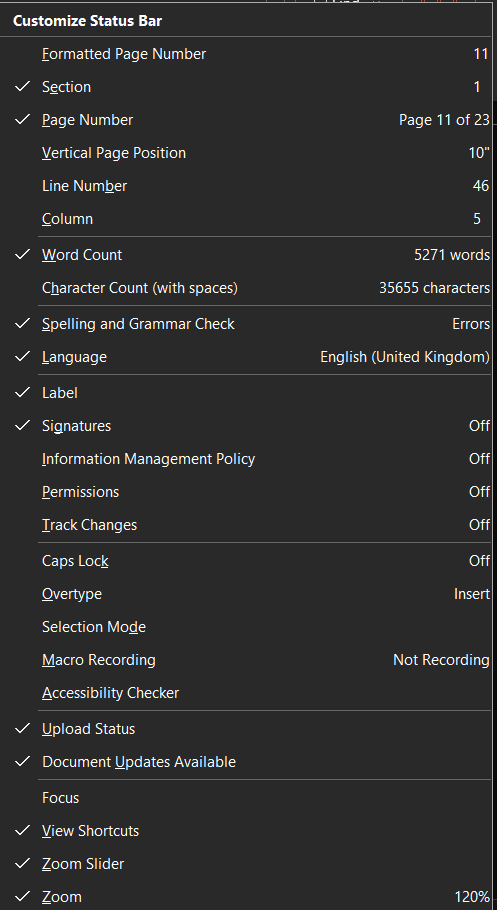Show Caps Lock status indicator

tap(246, 561)
